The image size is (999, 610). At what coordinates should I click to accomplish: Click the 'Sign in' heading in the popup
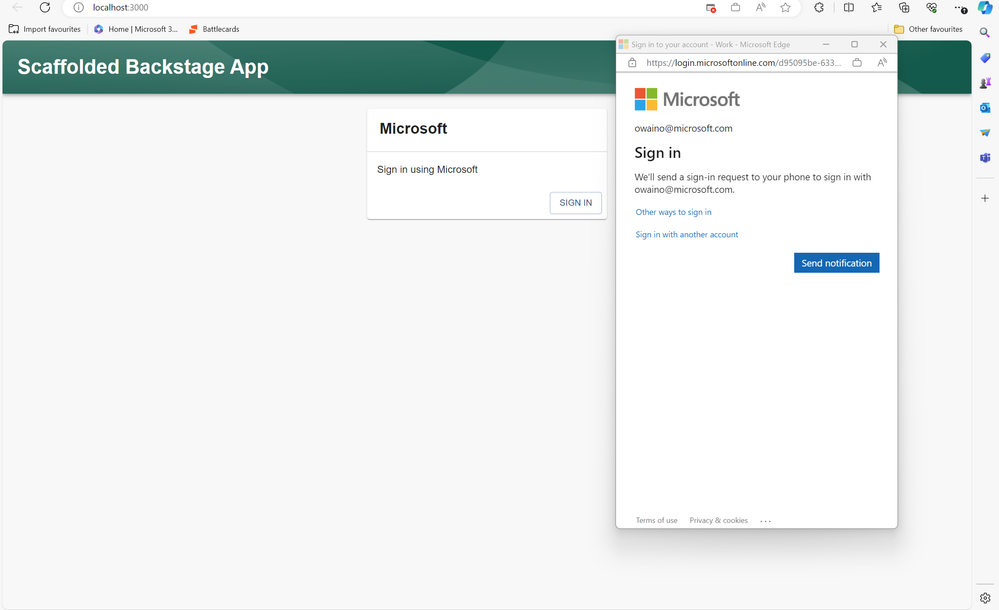(x=658, y=153)
